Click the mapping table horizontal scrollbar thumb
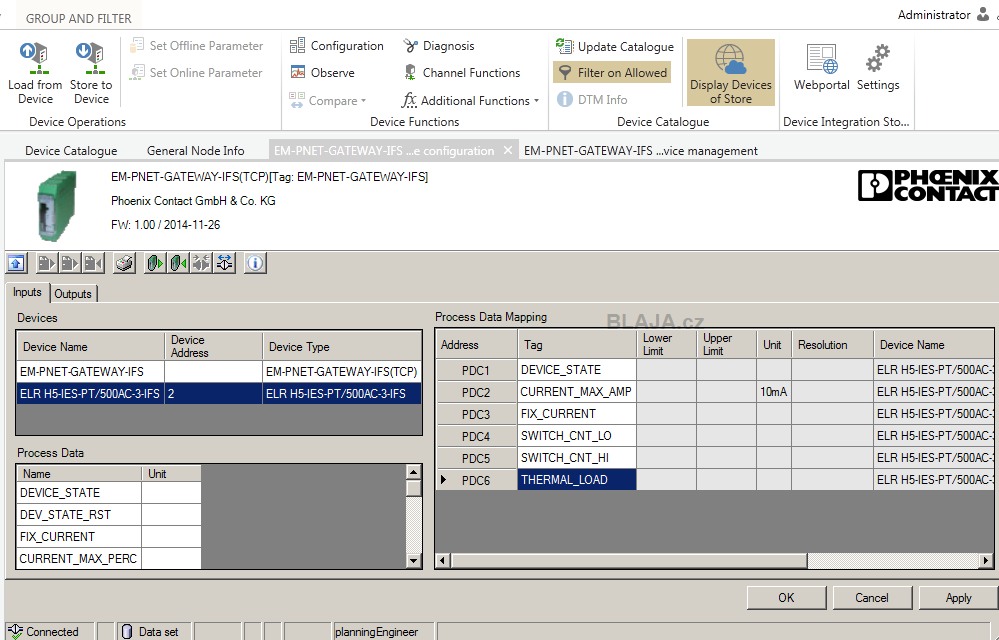This screenshot has height=640, width=999. click(x=629, y=561)
